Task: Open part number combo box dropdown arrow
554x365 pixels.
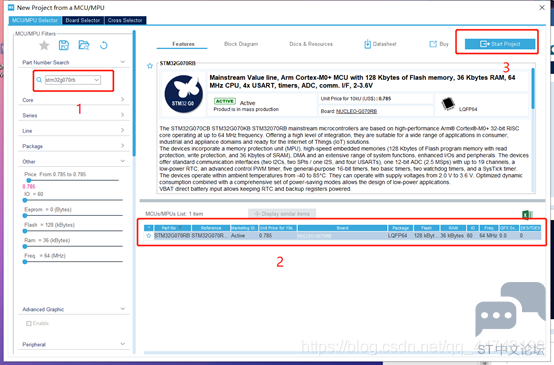Action: [x=96, y=80]
